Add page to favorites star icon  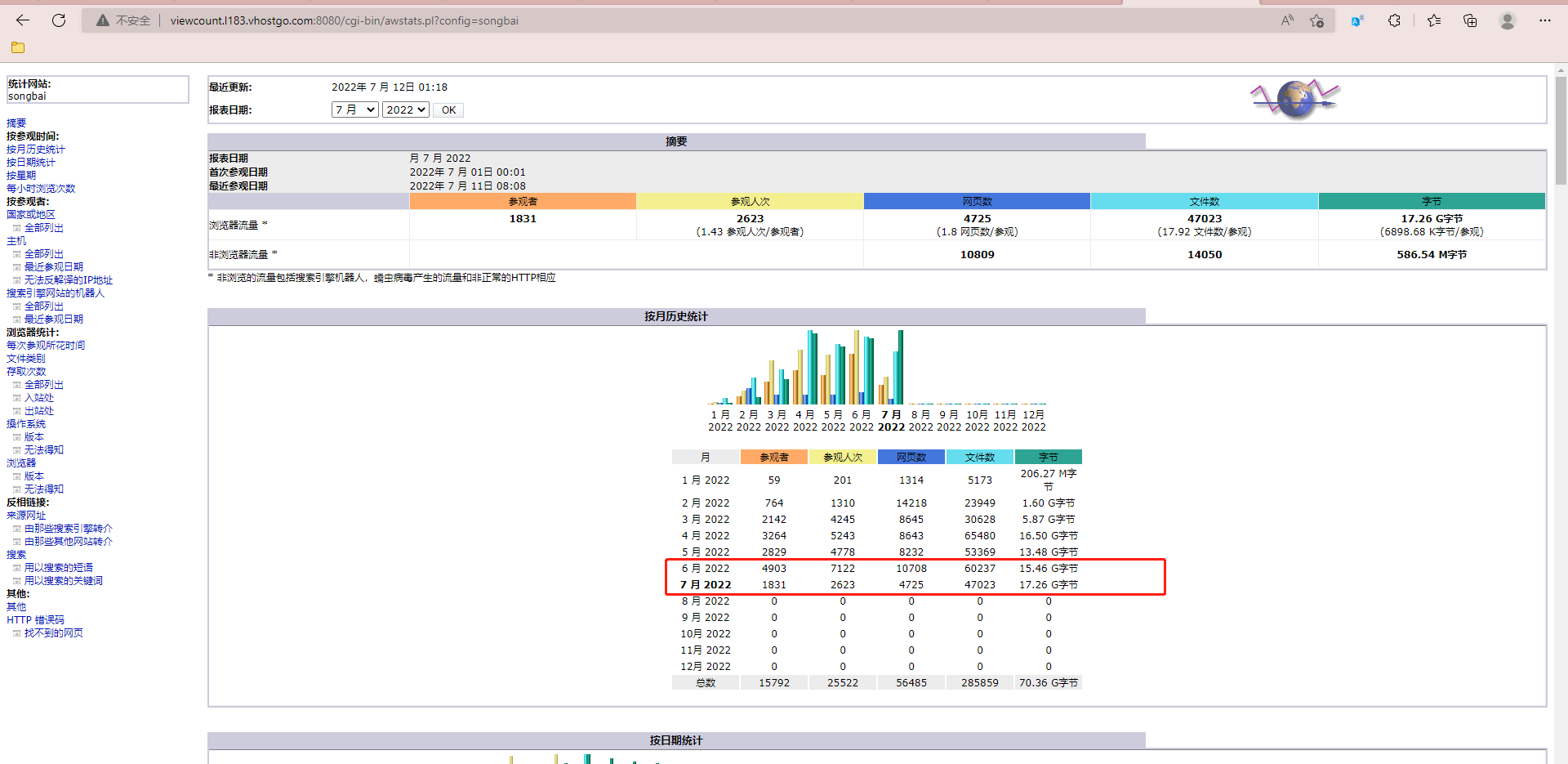click(x=1316, y=20)
